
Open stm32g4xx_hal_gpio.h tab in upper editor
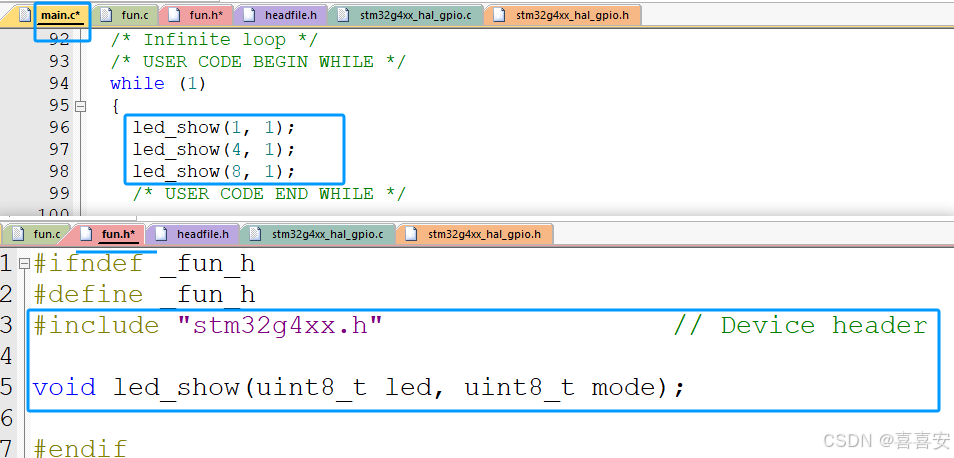[563, 15]
